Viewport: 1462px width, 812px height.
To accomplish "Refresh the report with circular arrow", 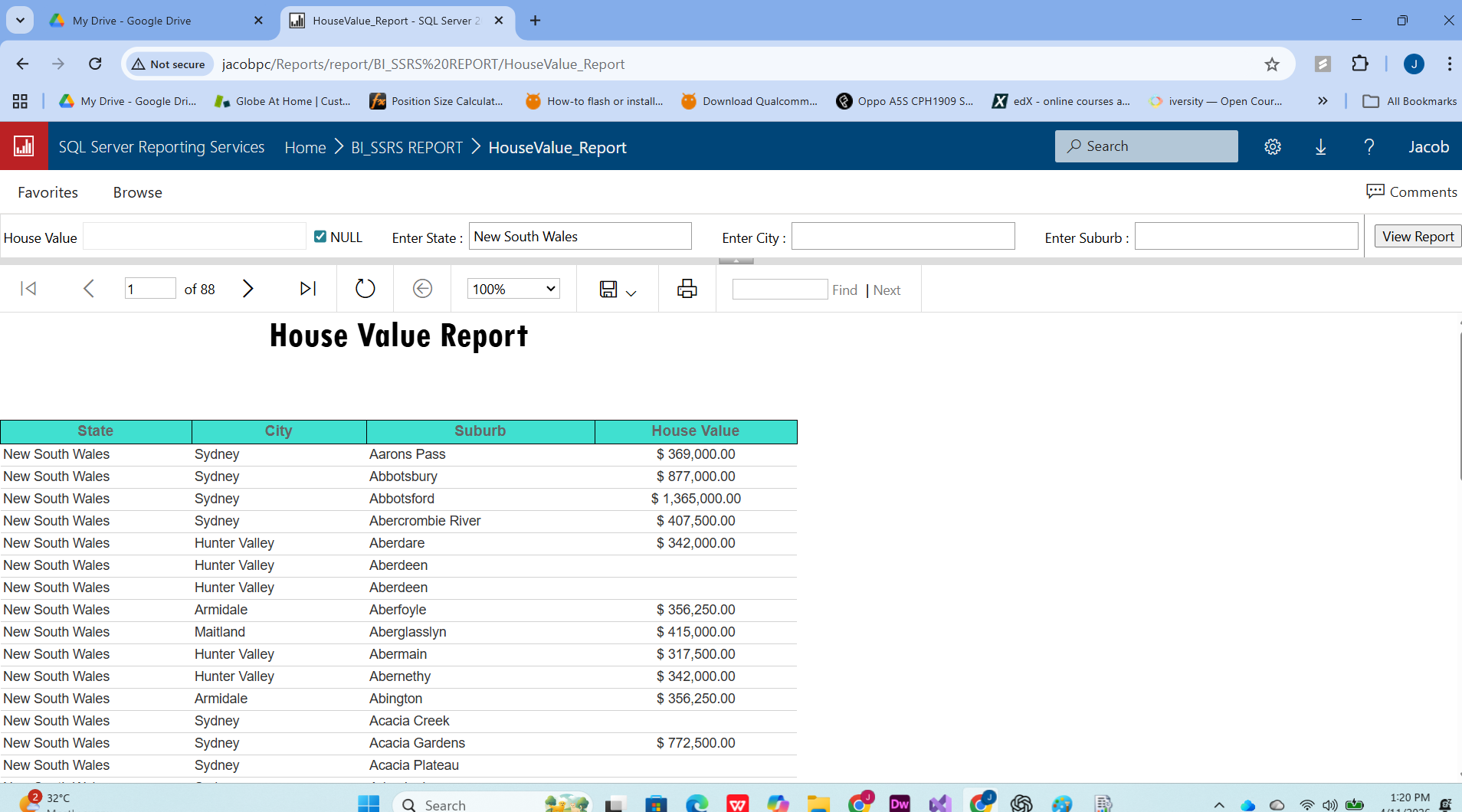I will point(365,289).
